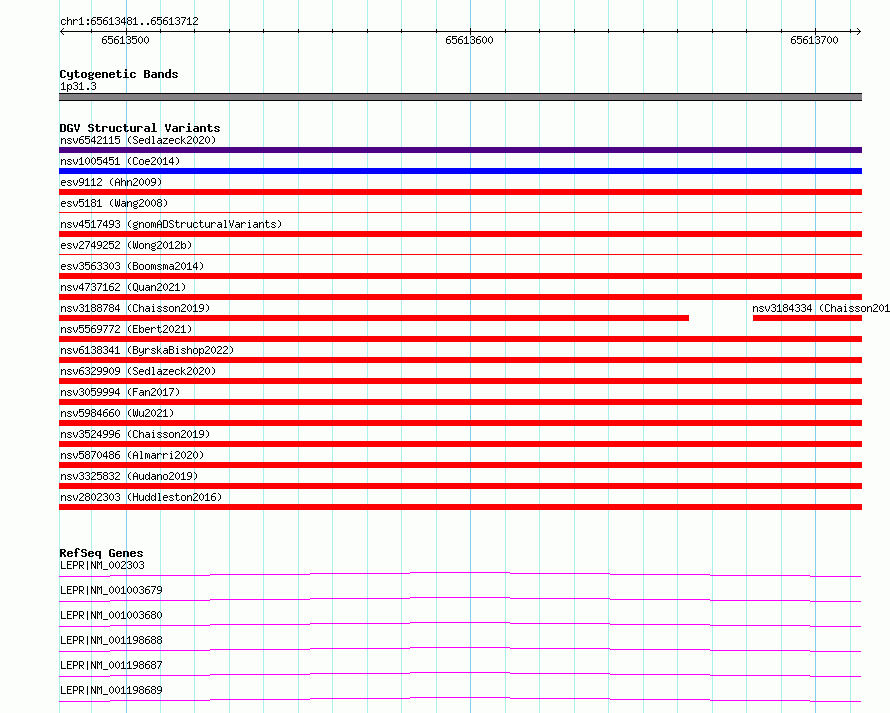Open transcript LEPR|NM_001198688 label
Image resolution: width=890 pixels, height=713 pixels.
click(111, 640)
